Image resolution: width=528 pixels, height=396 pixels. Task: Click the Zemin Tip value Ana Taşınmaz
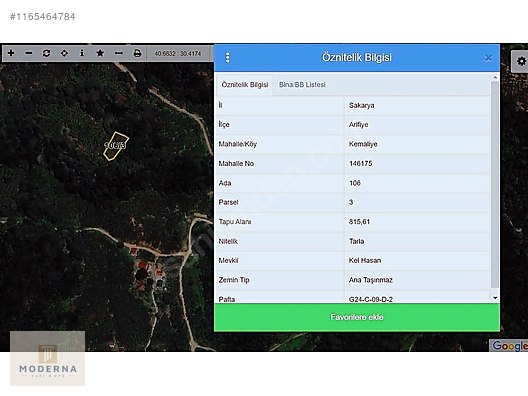pos(371,280)
